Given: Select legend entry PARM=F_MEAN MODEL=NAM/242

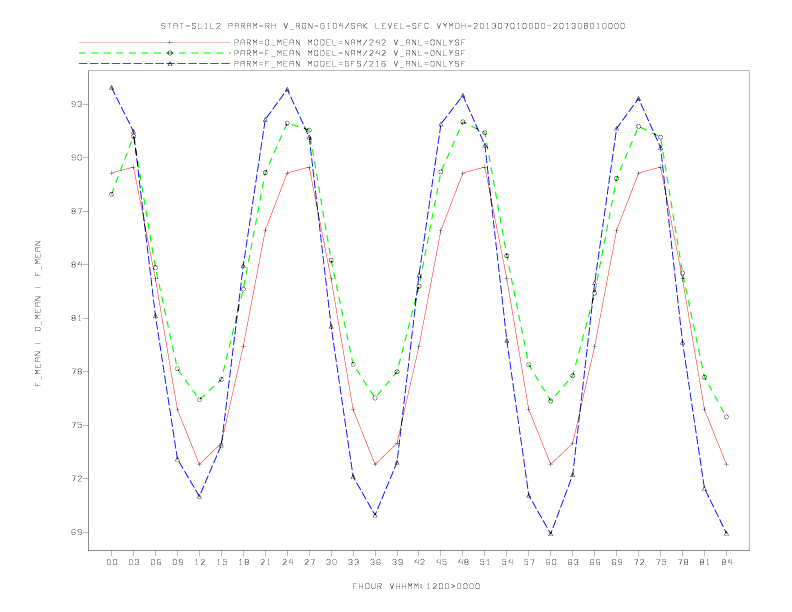Looking at the screenshot, I should click(x=349, y=53).
